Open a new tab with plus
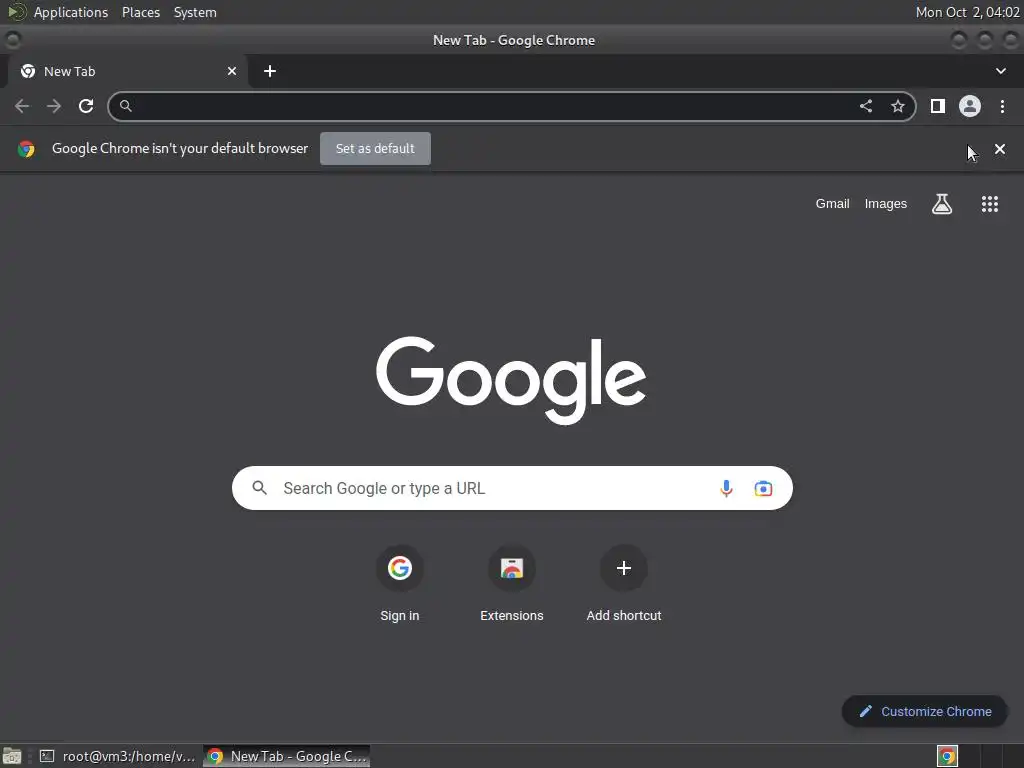Viewport: 1024px width, 768px height. click(270, 71)
